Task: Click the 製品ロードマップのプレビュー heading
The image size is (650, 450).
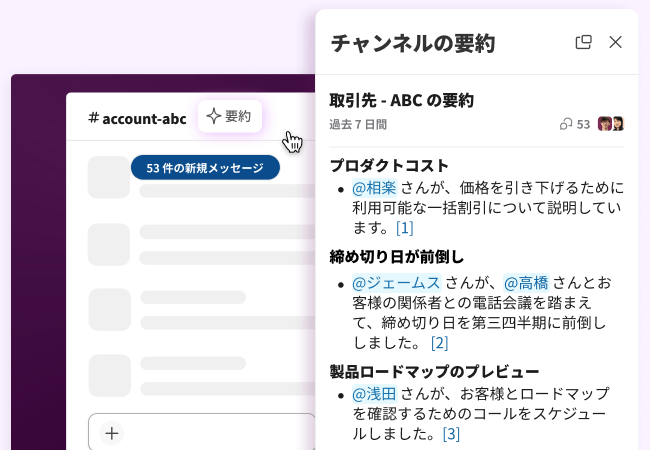Action: point(434,371)
